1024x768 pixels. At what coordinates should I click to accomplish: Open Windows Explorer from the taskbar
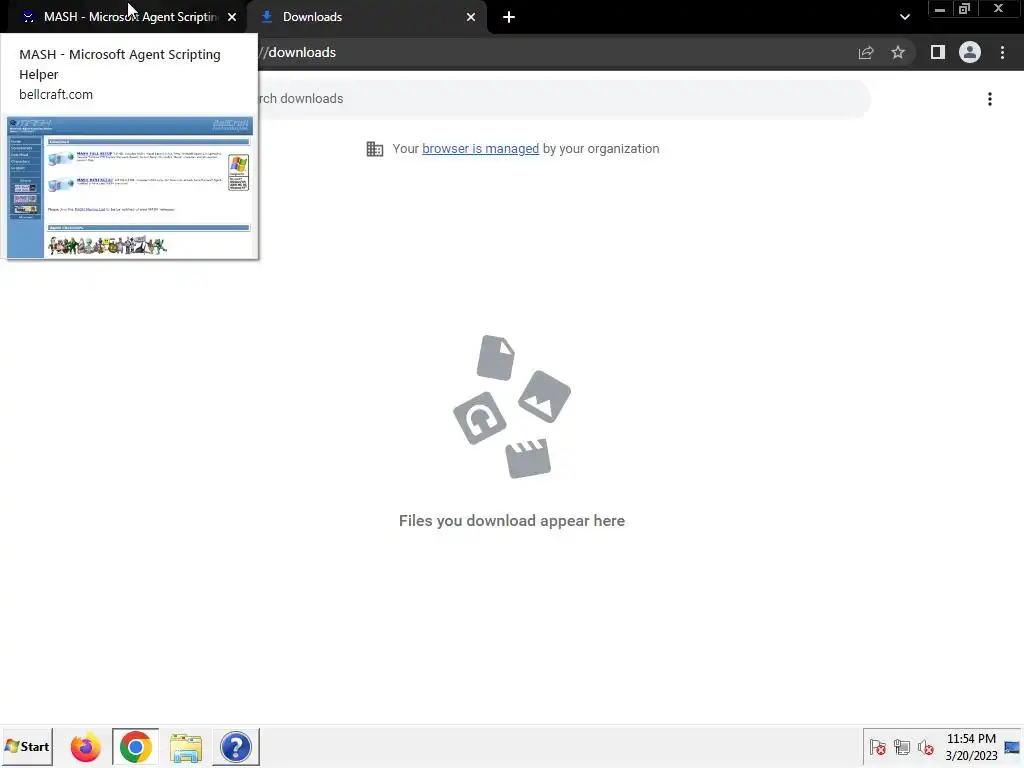pos(185,747)
